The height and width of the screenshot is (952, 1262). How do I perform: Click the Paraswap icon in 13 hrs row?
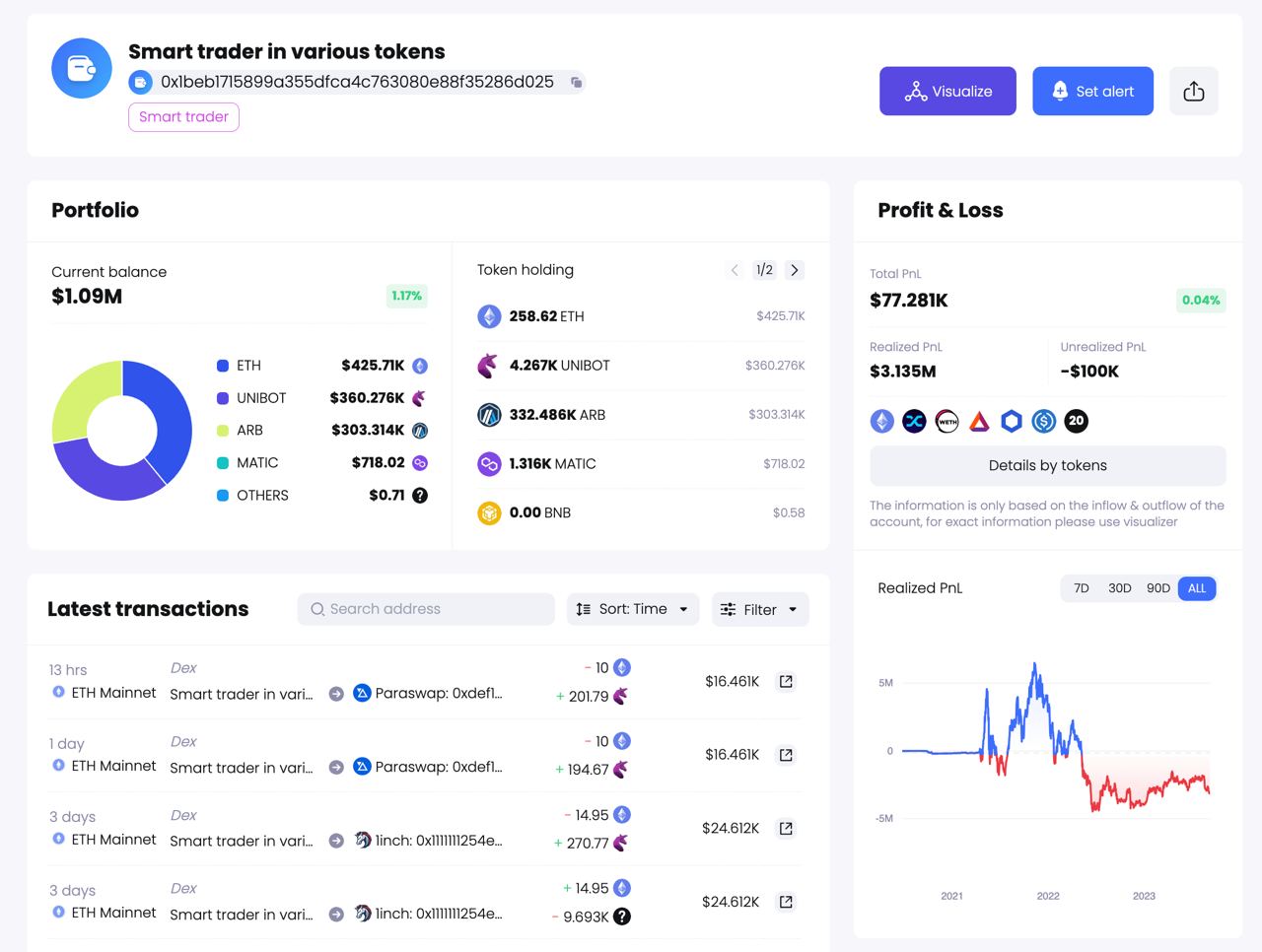[362, 693]
